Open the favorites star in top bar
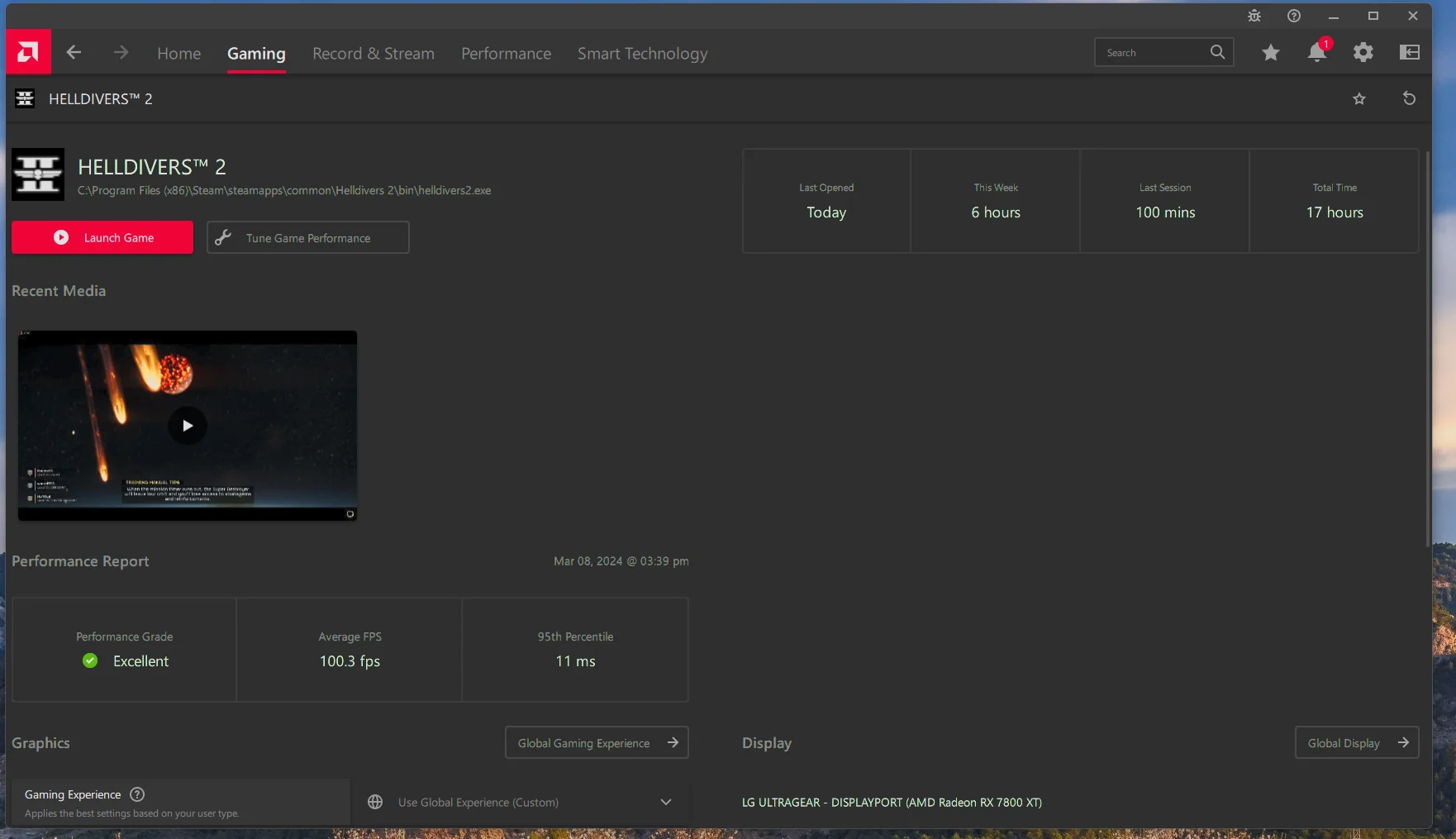Viewport: 1456px width, 839px height. [1271, 53]
